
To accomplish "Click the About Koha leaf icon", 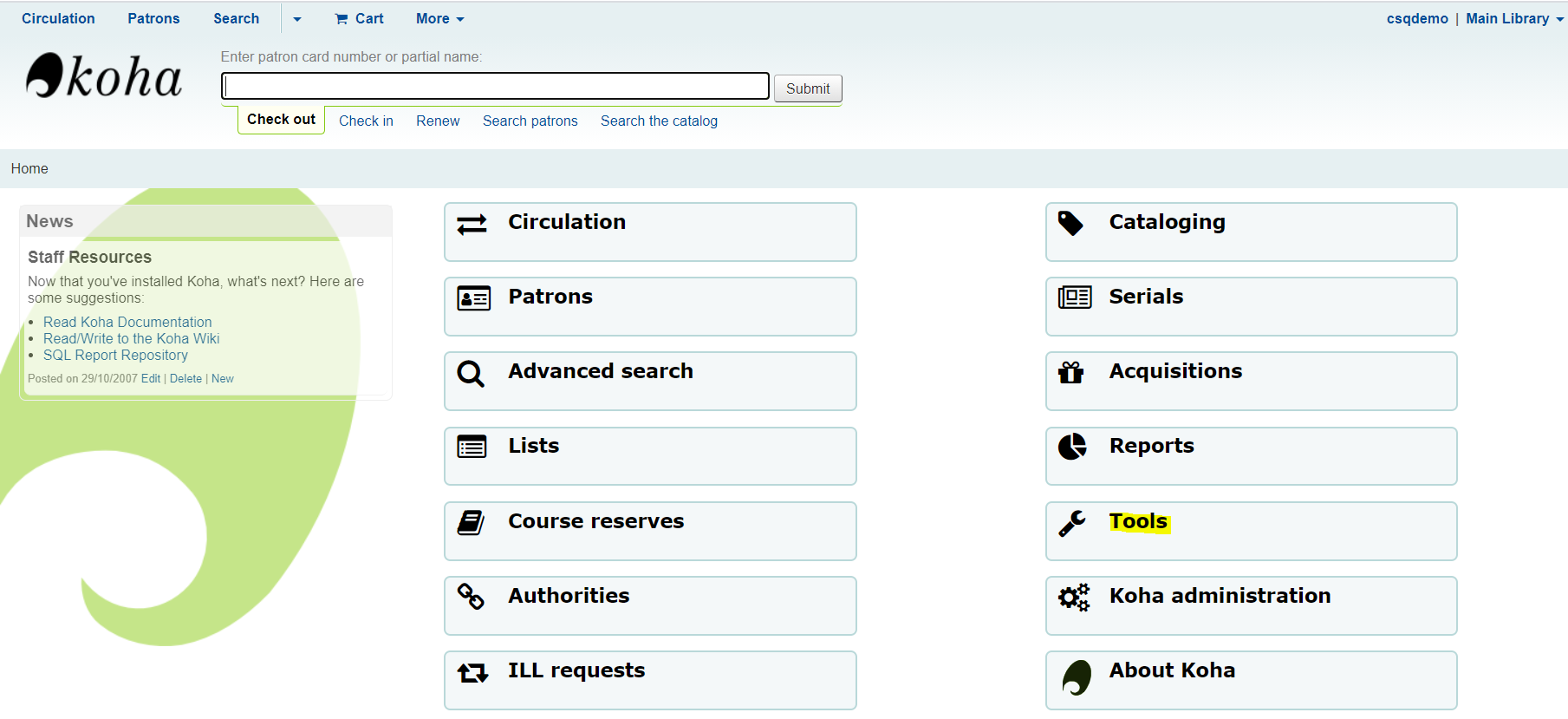I will [x=1077, y=677].
